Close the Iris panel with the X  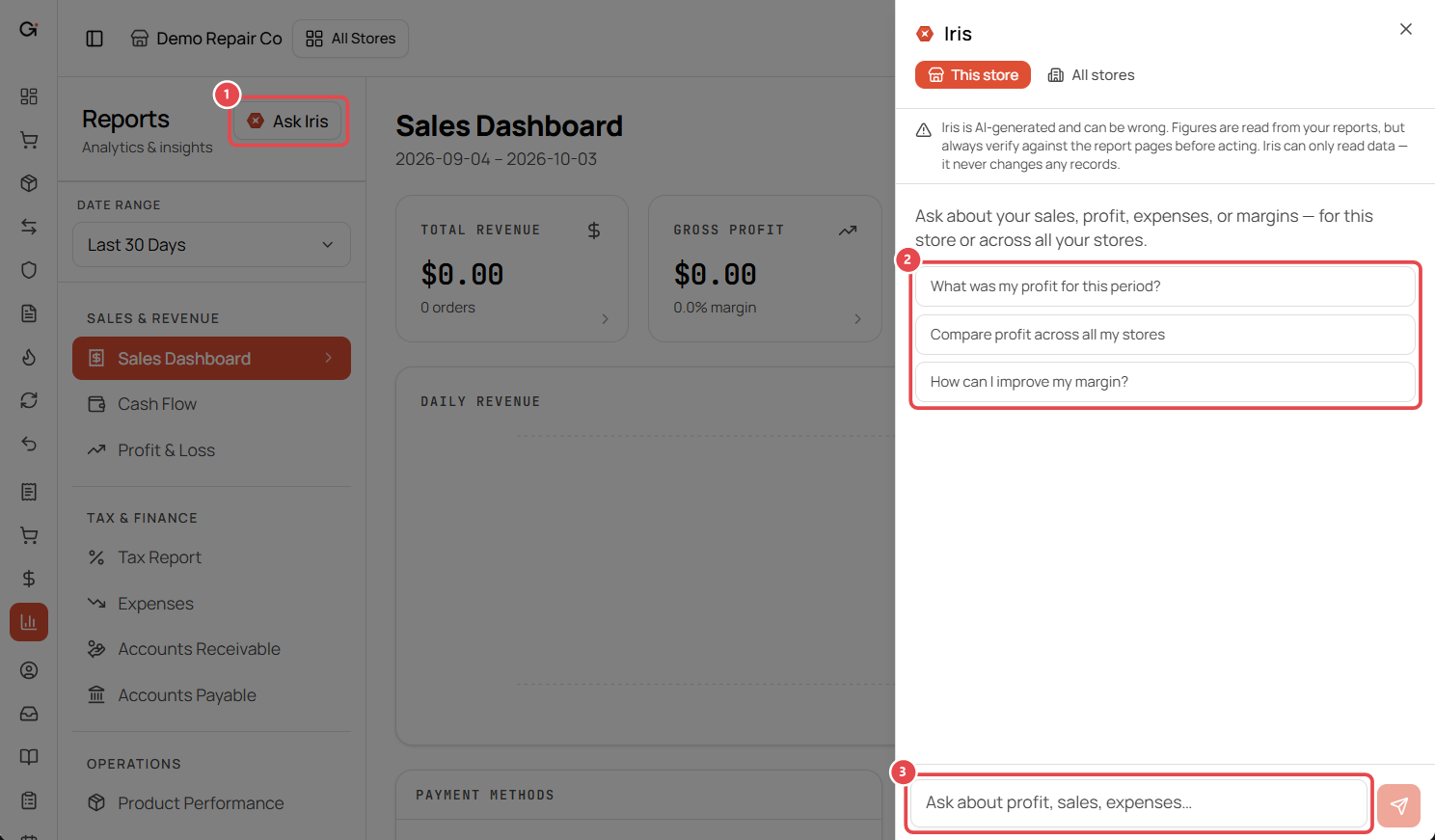pyautogui.click(x=1406, y=29)
